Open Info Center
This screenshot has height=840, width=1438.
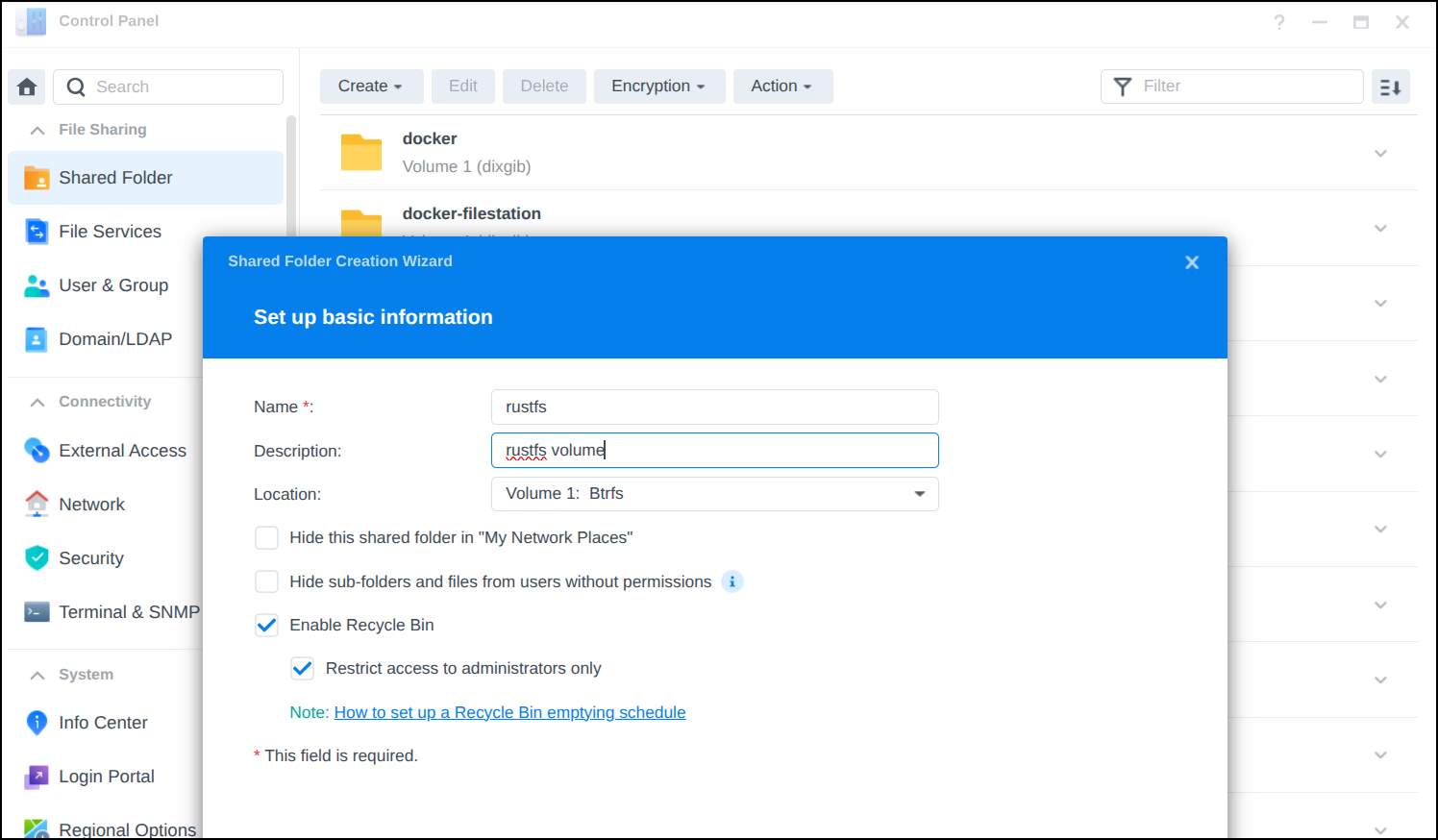click(103, 723)
